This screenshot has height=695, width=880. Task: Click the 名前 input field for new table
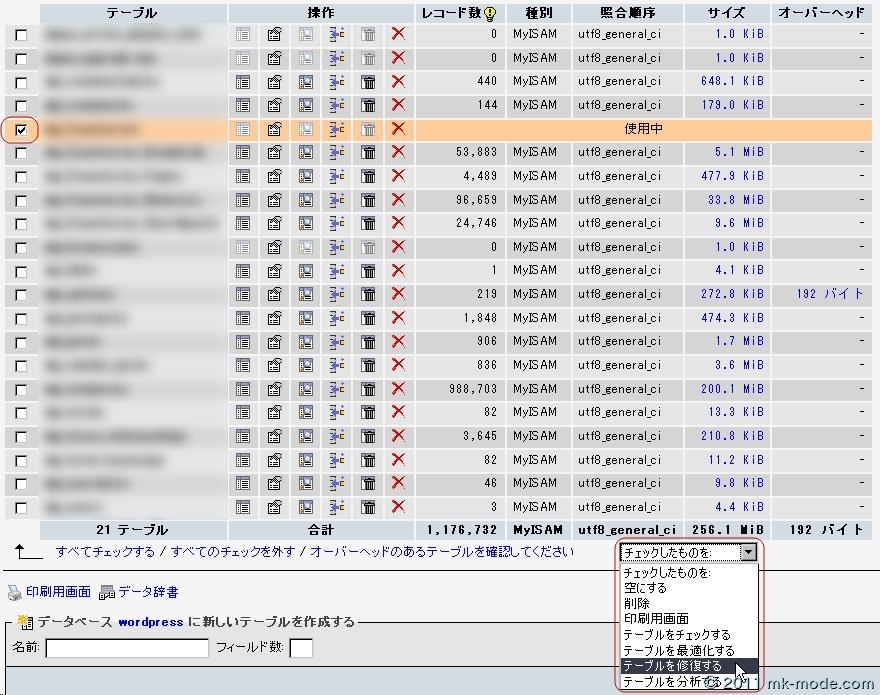pos(126,648)
